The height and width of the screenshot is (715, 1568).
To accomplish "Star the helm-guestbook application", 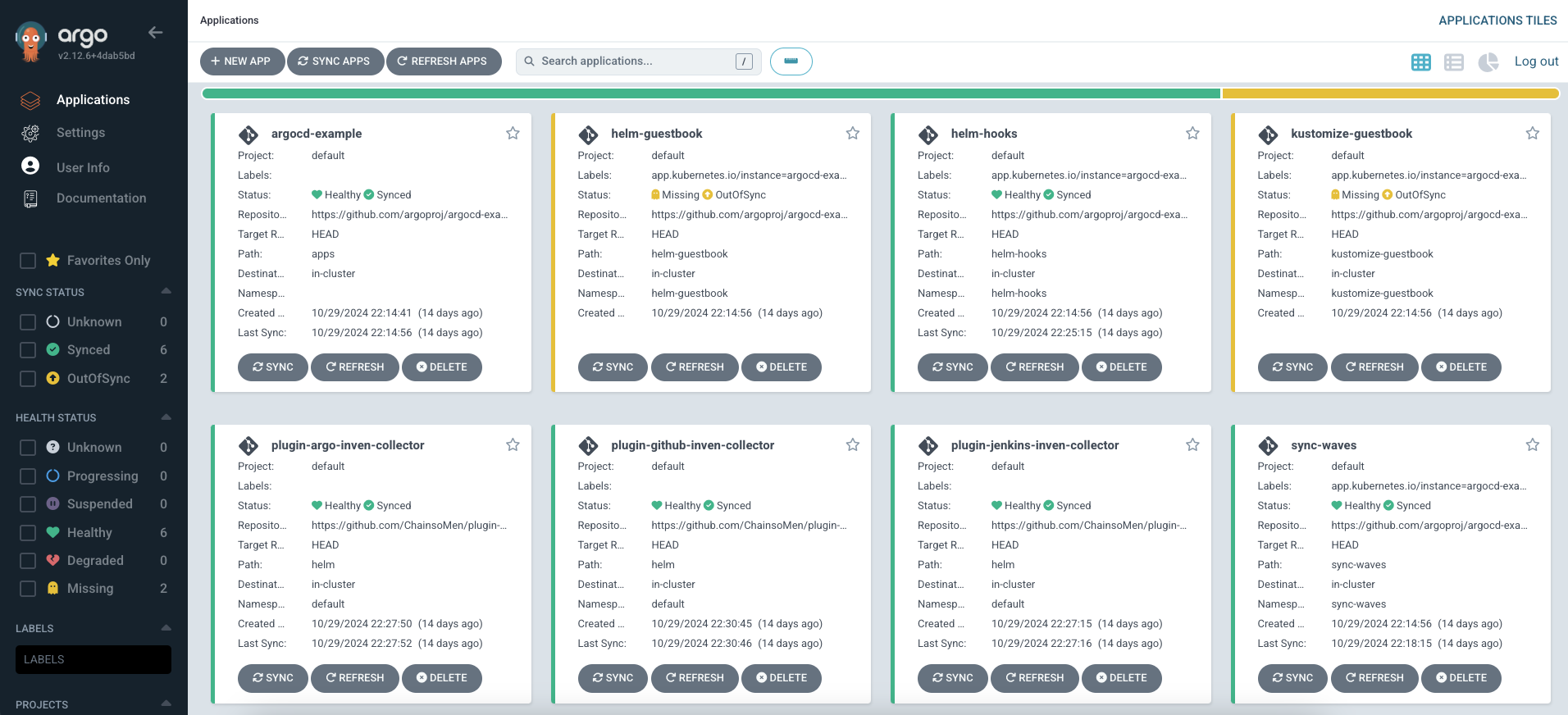I will [853, 133].
